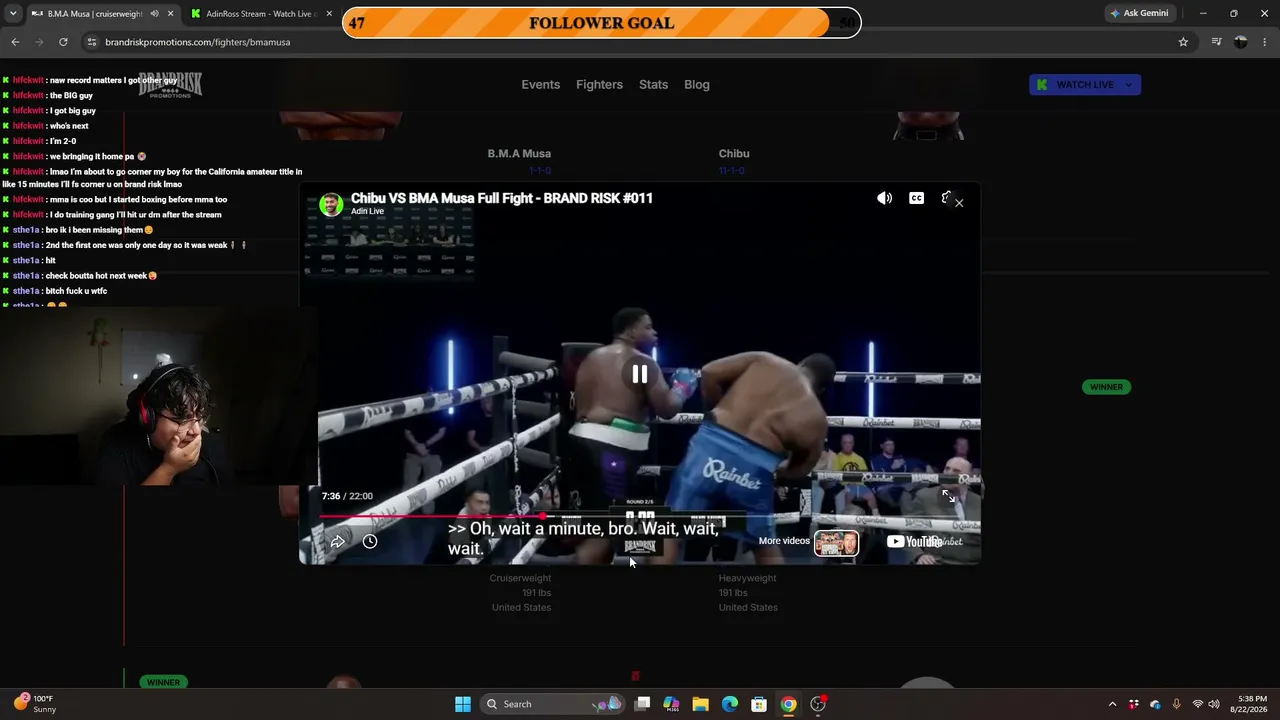Open the media control icon in Chrome toolbar

[1216, 42]
